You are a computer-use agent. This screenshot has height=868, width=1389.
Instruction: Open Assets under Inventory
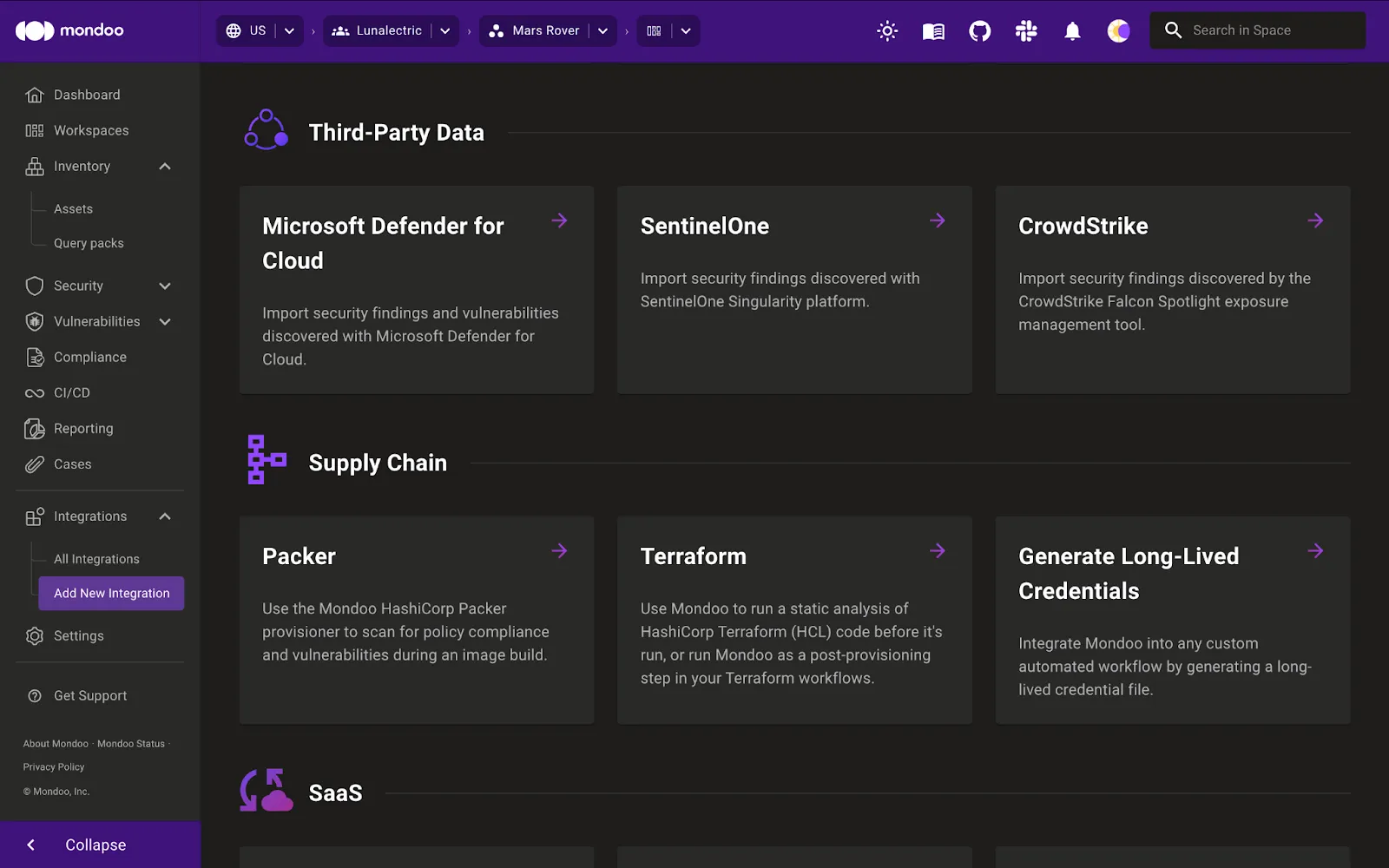tap(73, 209)
